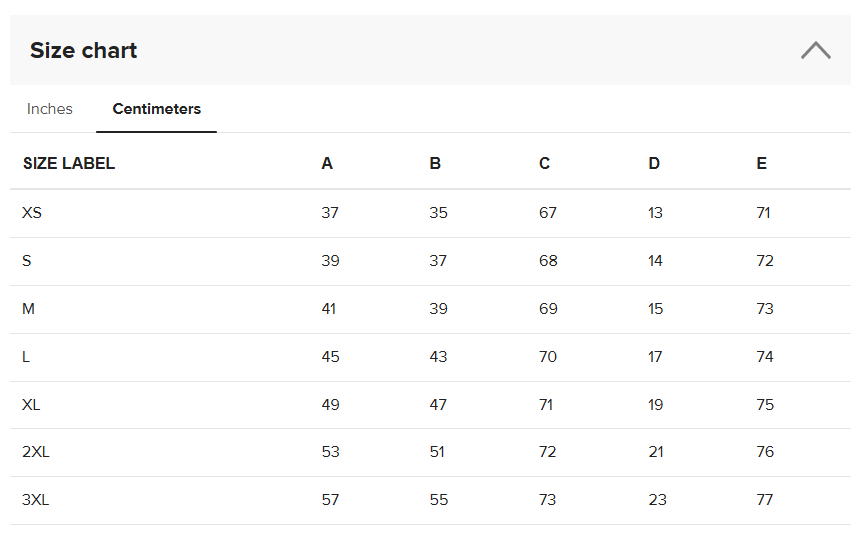
Task: Click the L measurement C value 70
Action: (548, 357)
